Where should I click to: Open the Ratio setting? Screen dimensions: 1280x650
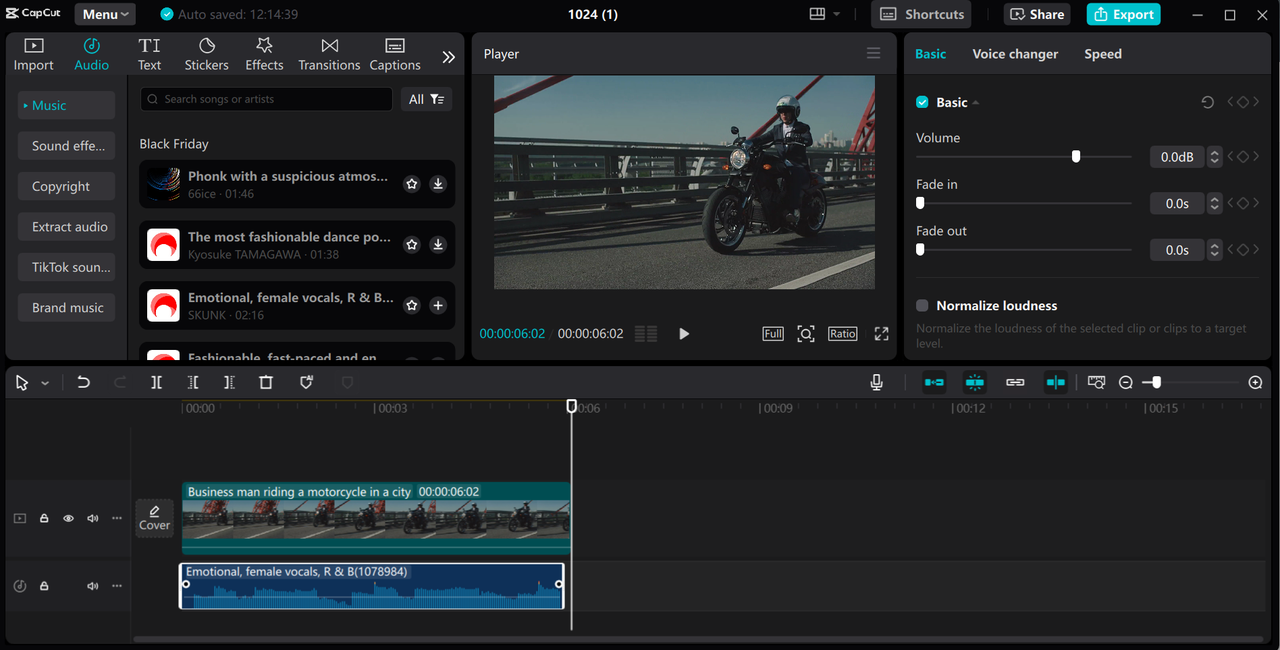pyautogui.click(x=842, y=334)
